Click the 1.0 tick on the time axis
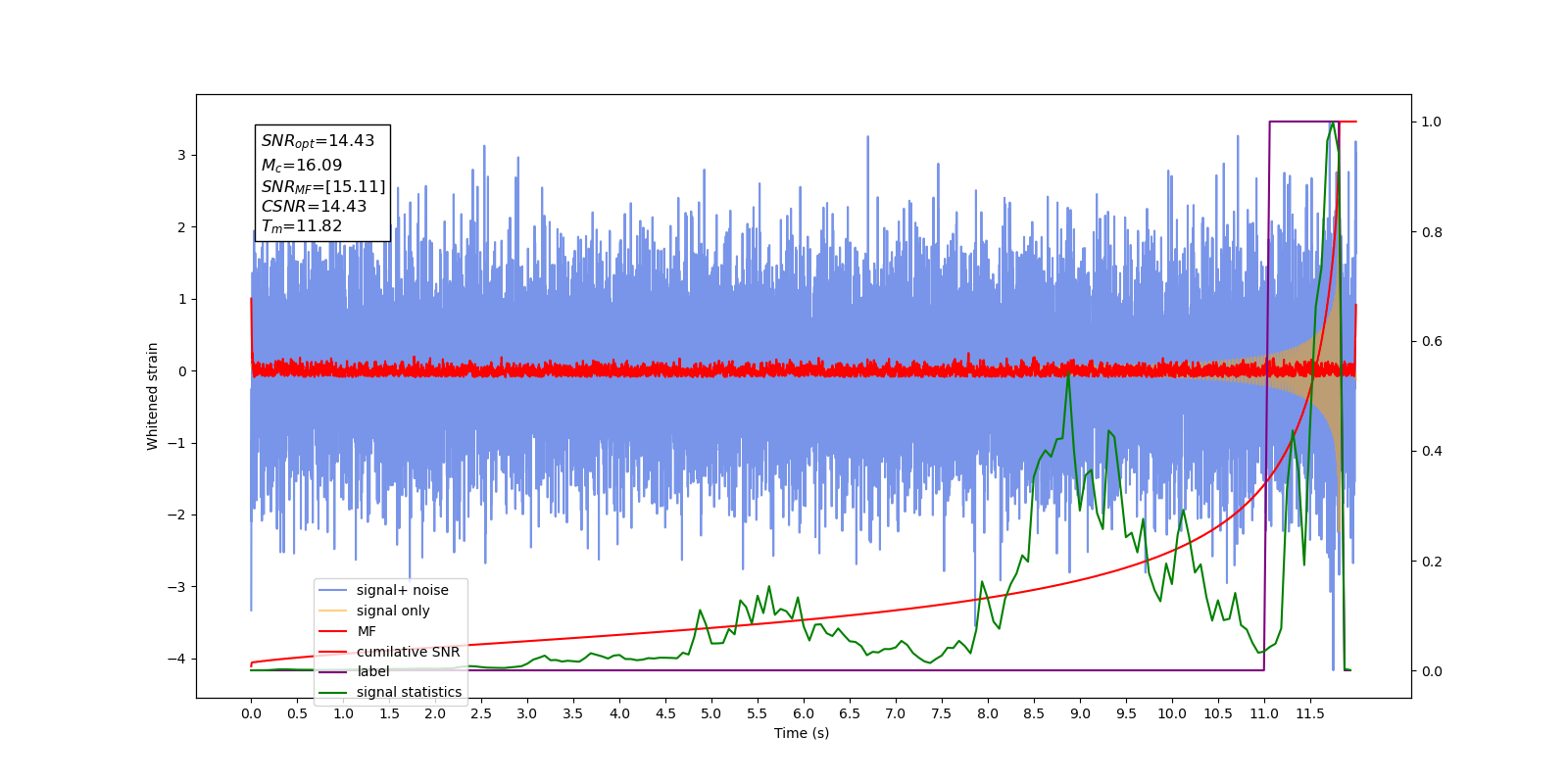This screenshot has height=784, width=1568. pyautogui.click(x=343, y=713)
